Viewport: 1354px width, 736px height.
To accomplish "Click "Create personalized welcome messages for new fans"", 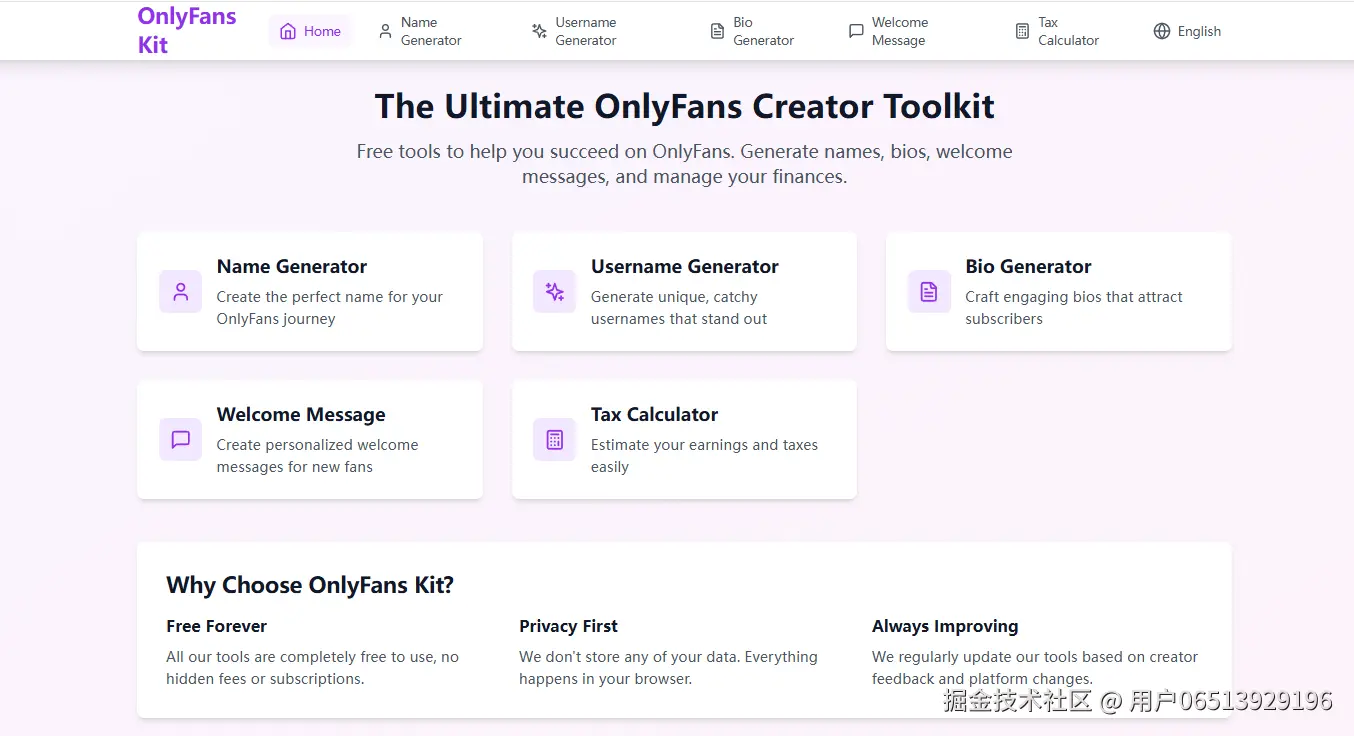I will [x=318, y=456].
